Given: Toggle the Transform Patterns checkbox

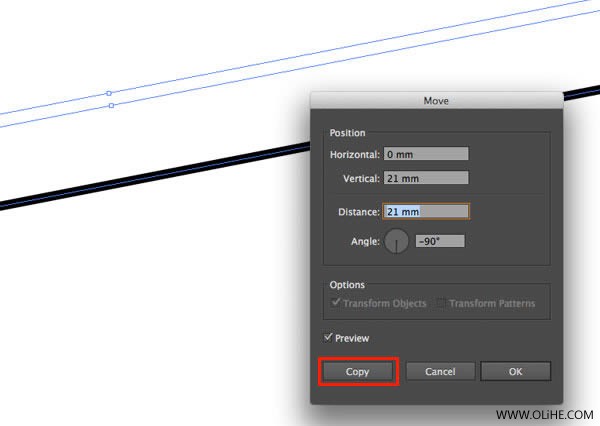Looking at the screenshot, I should tap(441, 303).
